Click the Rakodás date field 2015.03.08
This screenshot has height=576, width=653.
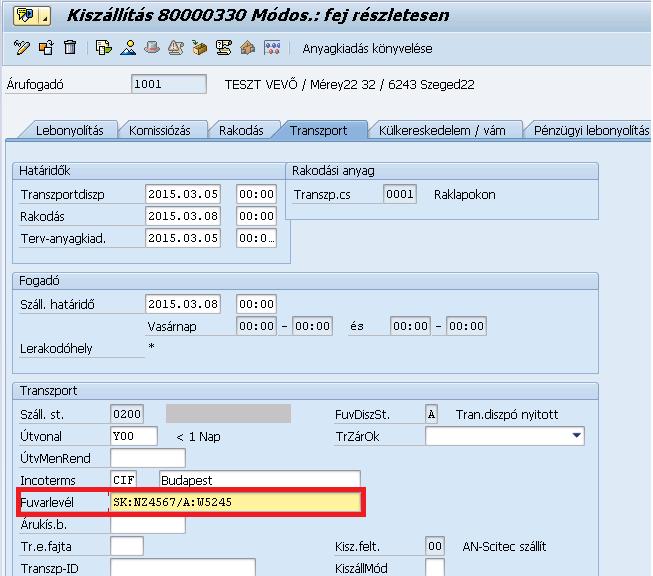point(183,216)
